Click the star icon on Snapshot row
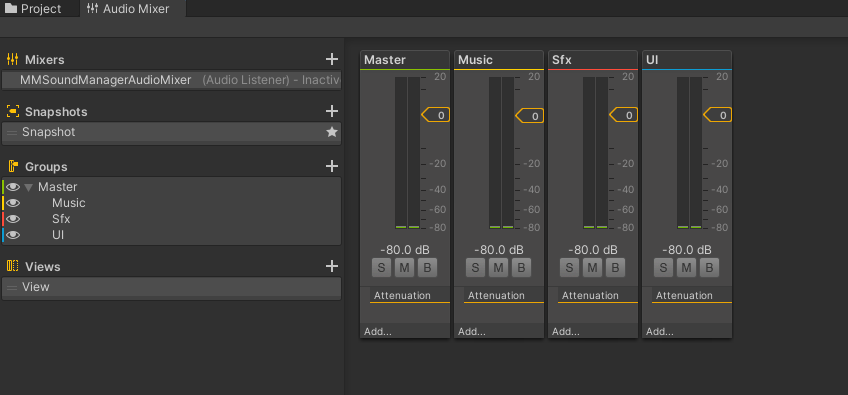 coord(332,132)
